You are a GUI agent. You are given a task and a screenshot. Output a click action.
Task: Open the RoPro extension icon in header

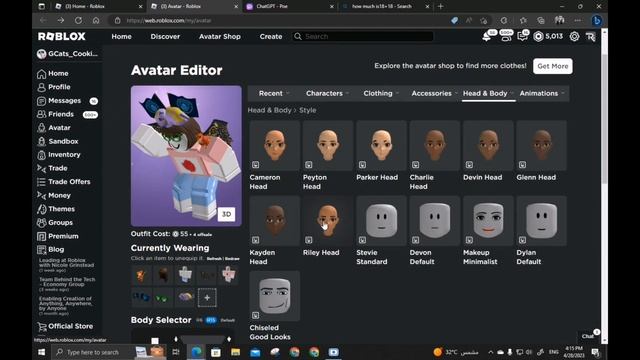click(591, 37)
